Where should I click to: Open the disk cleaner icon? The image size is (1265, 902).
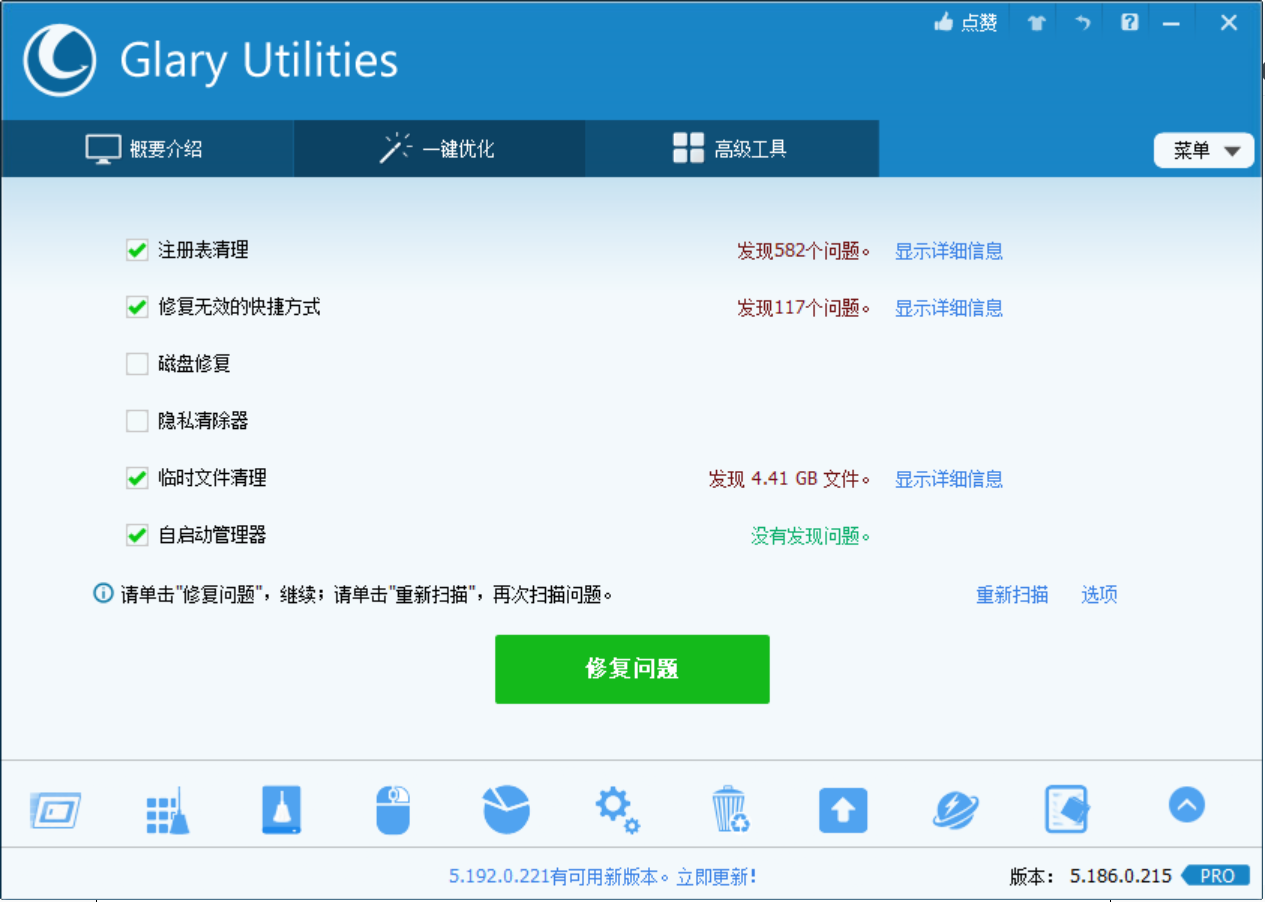[x=282, y=809]
